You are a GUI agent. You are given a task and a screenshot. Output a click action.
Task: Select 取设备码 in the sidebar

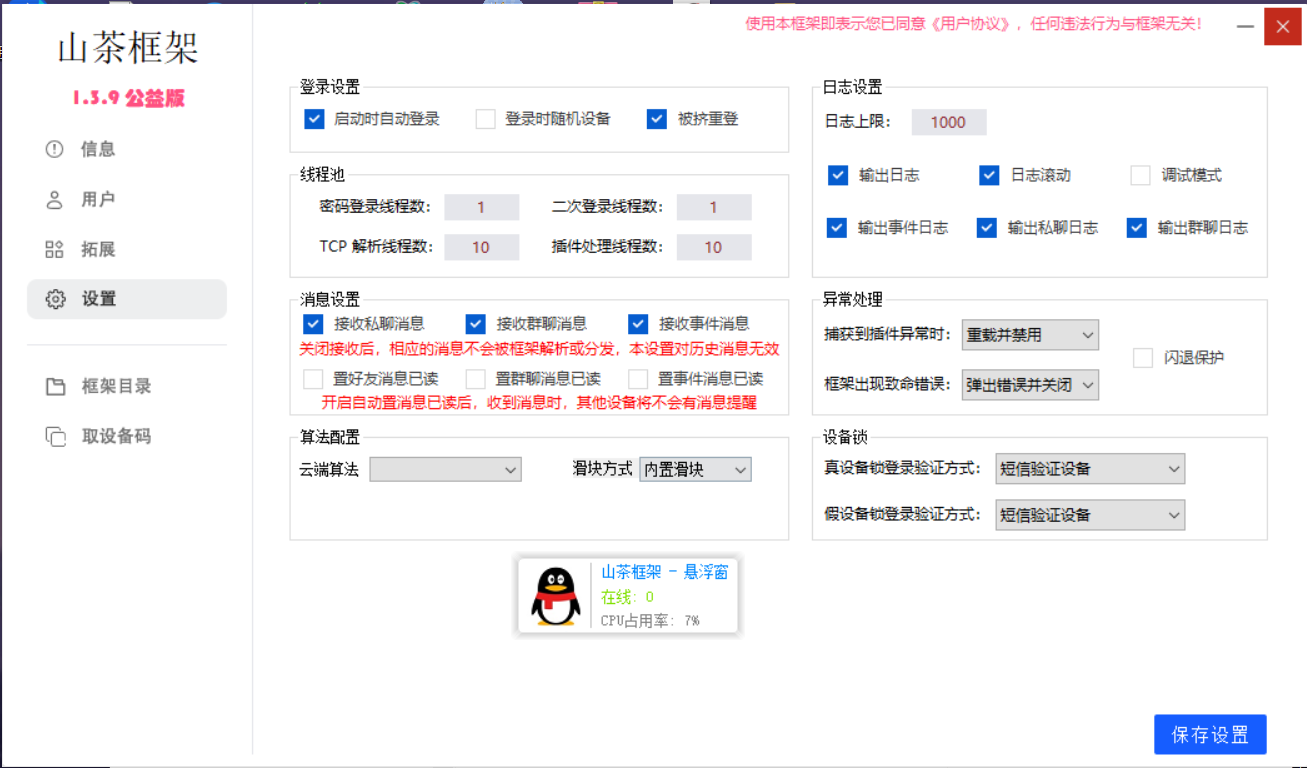(127, 436)
